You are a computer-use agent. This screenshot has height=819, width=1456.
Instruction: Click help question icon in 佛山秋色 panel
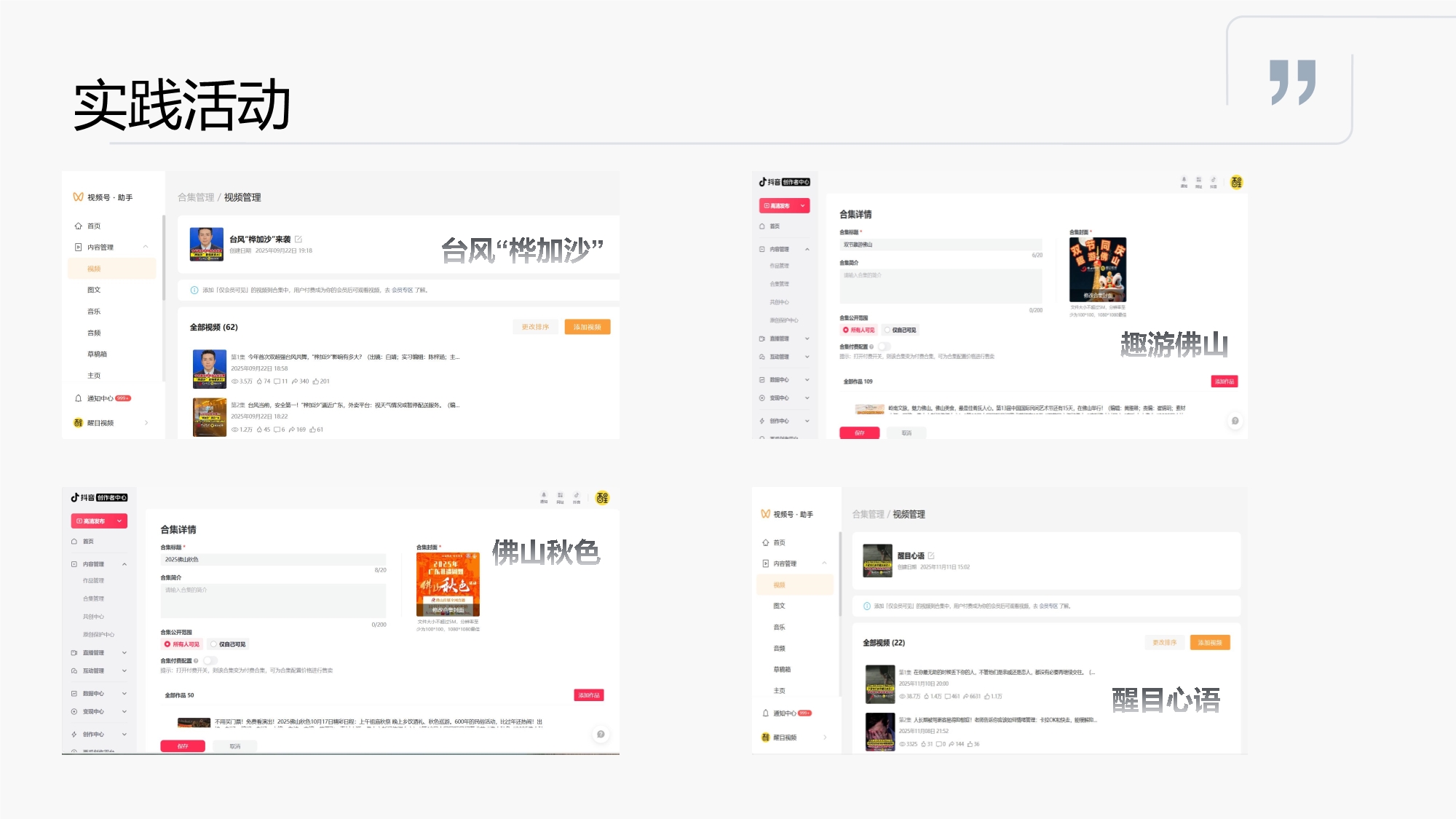pyautogui.click(x=600, y=734)
